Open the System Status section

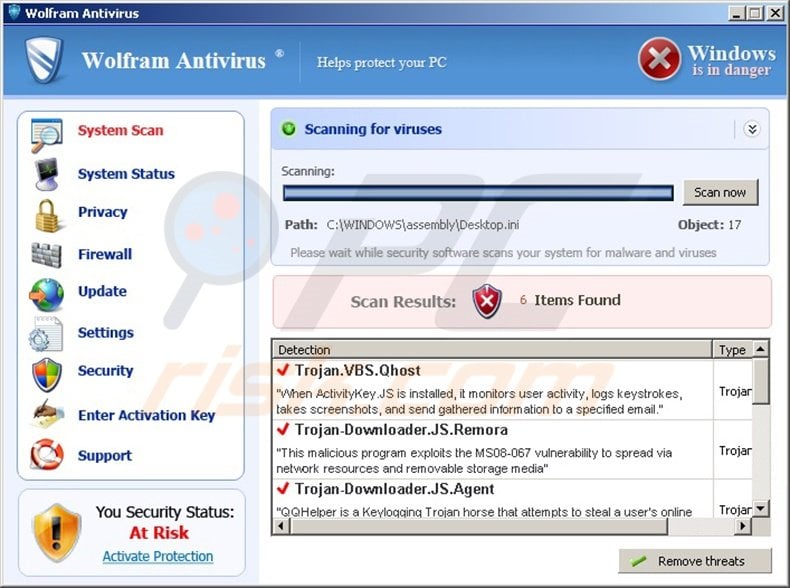click(126, 174)
